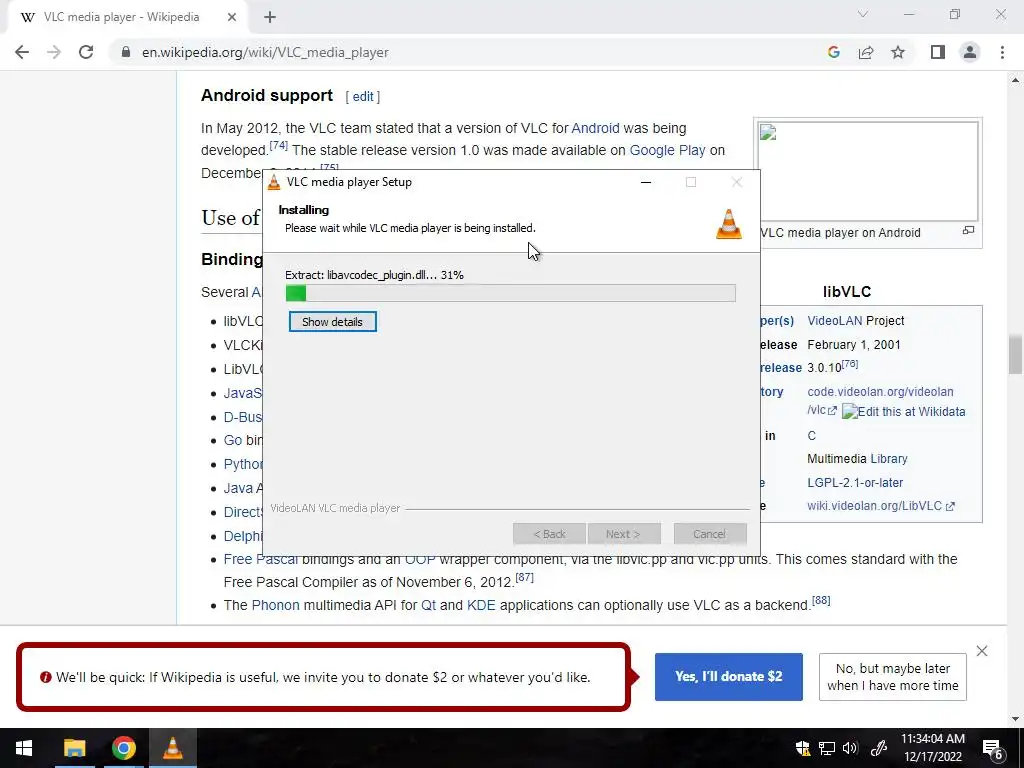Click the site lock icon in the address bar

126,52
